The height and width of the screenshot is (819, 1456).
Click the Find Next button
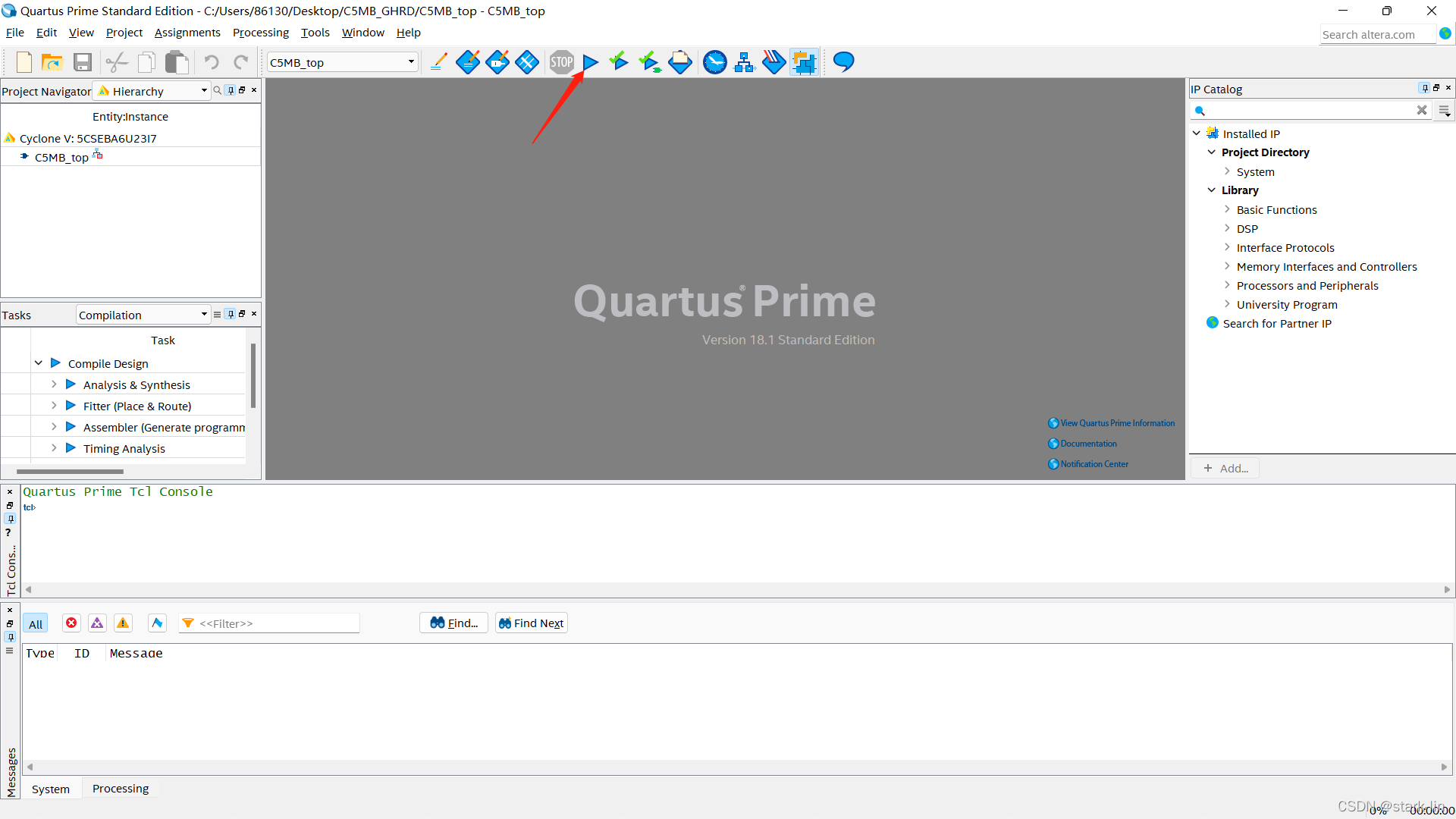point(532,623)
